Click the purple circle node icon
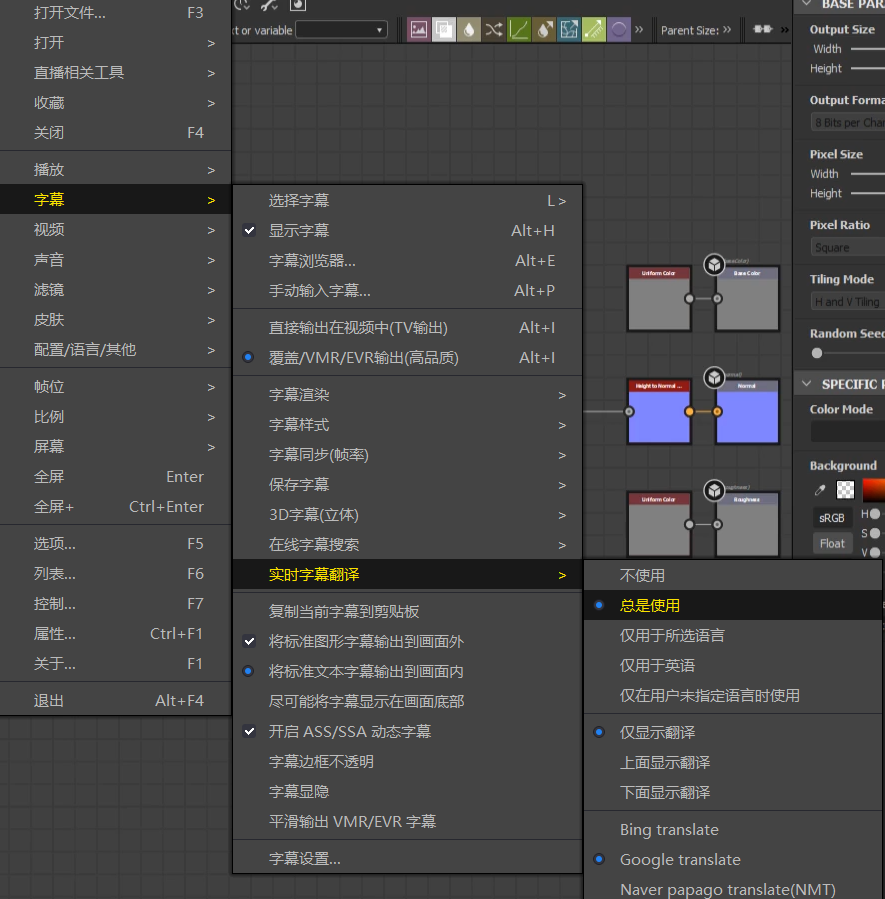 pyautogui.click(x=619, y=30)
